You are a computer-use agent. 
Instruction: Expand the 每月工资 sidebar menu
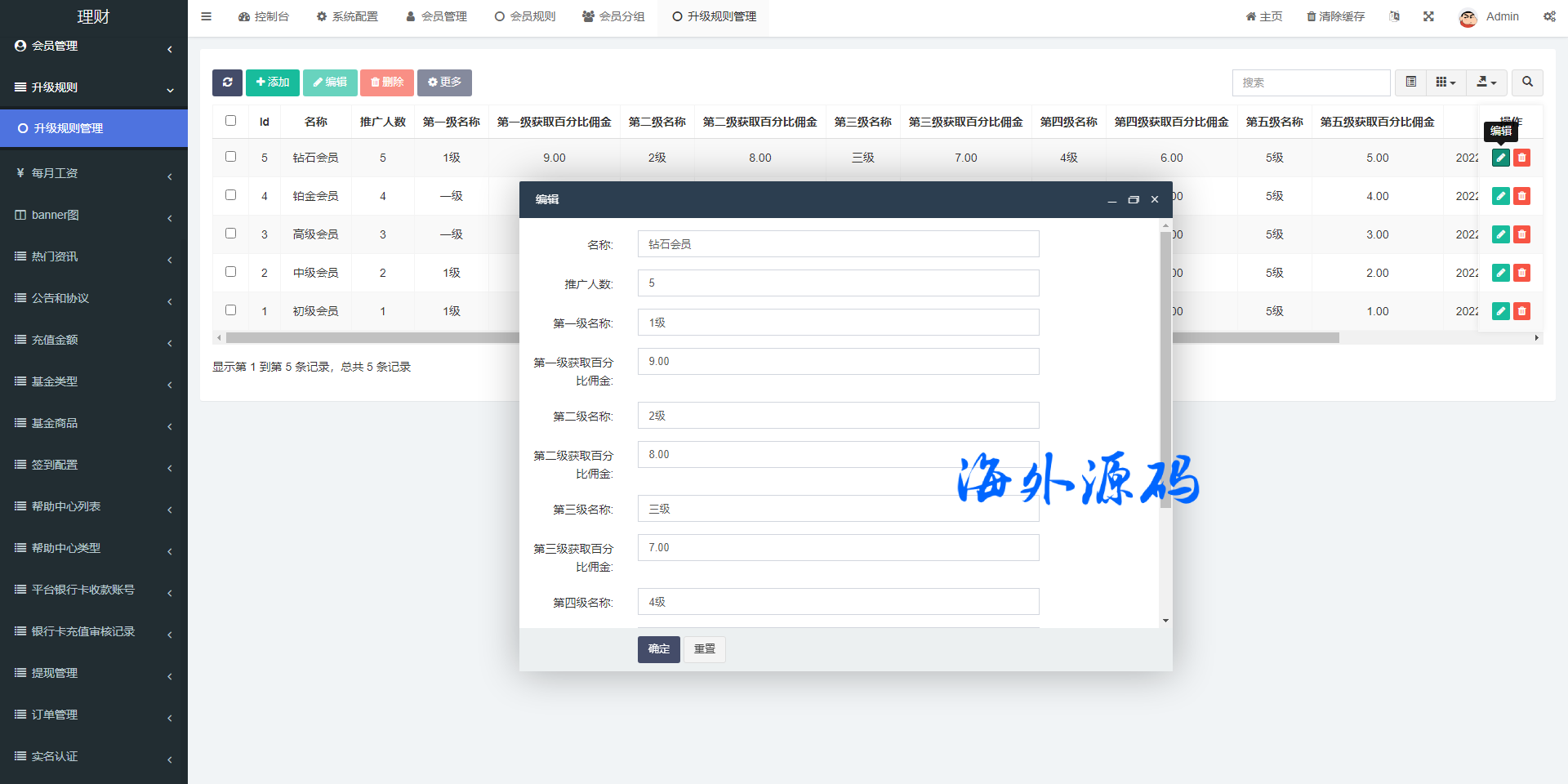(x=94, y=173)
